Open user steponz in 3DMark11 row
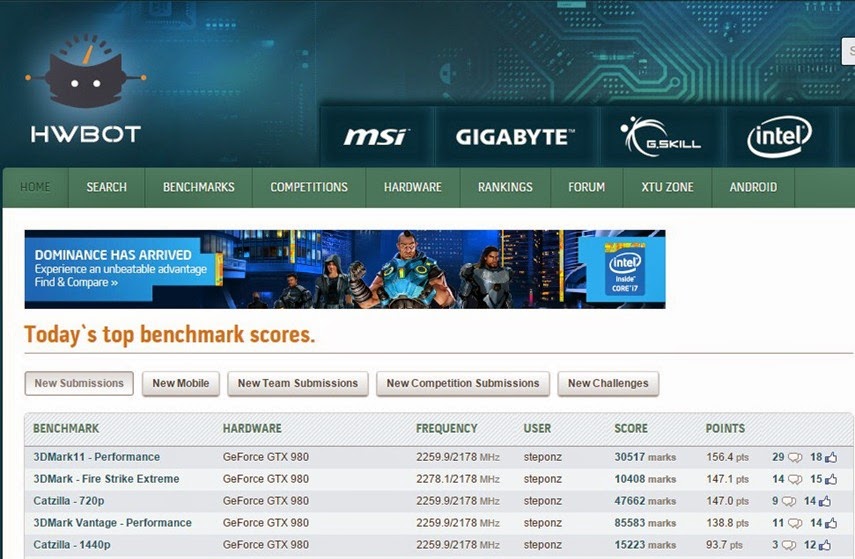This screenshot has height=559, width=855. [x=543, y=457]
